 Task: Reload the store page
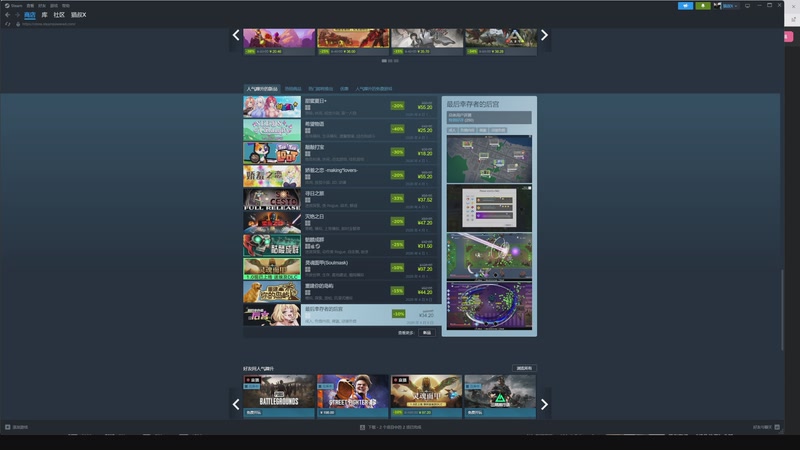pos(8,24)
